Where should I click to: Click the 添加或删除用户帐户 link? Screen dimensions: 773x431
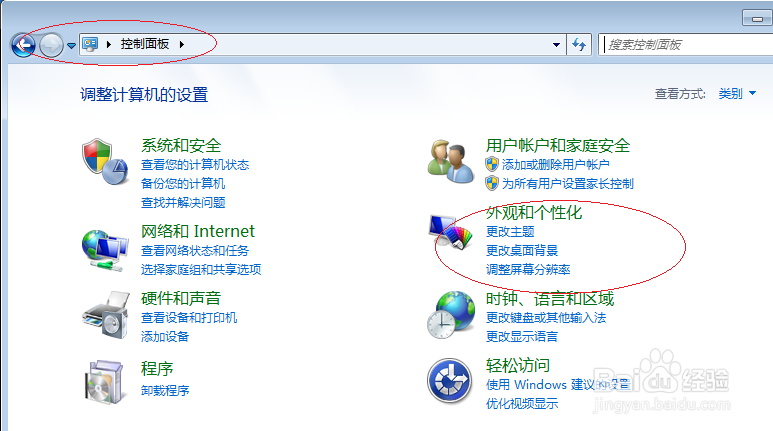pos(556,164)
